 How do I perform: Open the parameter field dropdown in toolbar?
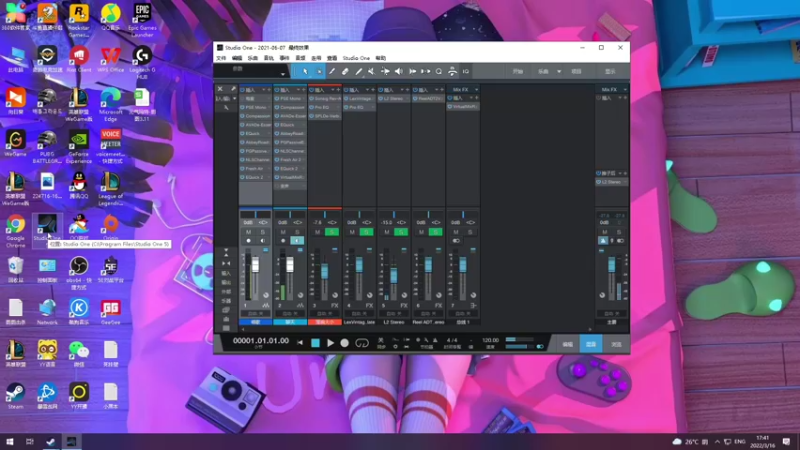click(x=282, y=74)
